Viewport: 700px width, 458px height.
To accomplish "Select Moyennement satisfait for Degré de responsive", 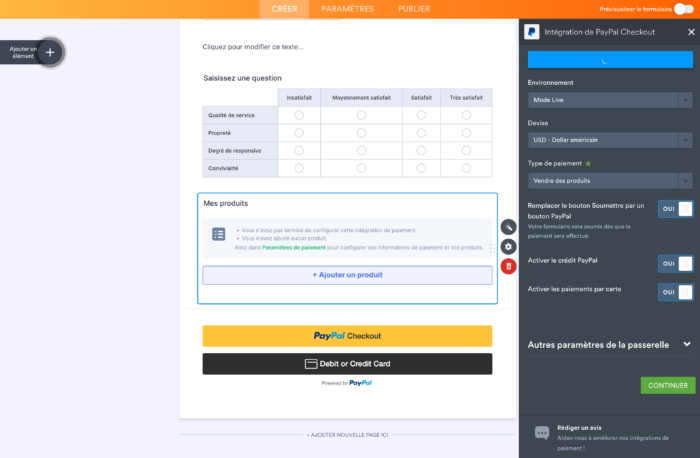I will pos(361,150).
